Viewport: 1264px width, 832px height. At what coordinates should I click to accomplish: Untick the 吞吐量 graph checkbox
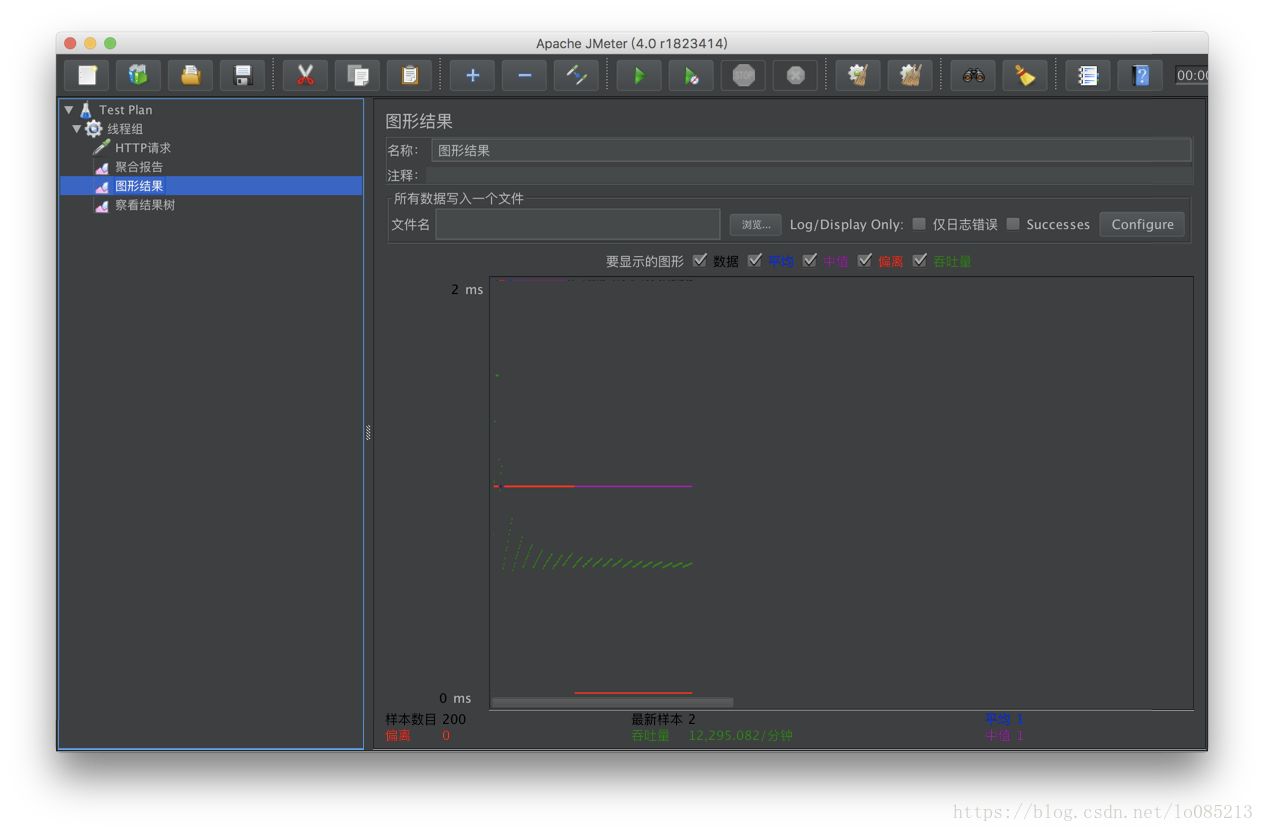920,261
